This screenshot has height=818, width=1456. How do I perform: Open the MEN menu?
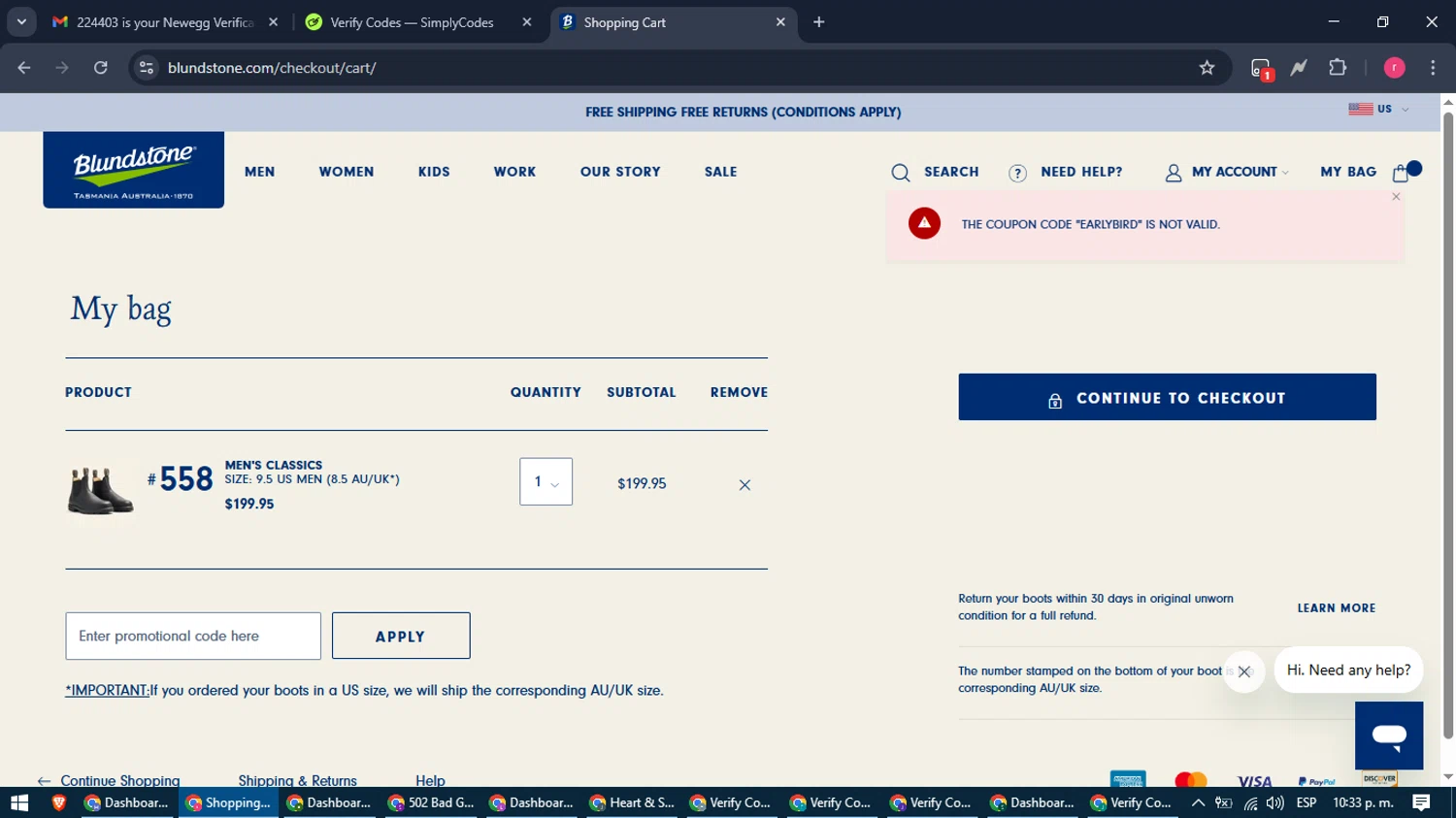260,172
